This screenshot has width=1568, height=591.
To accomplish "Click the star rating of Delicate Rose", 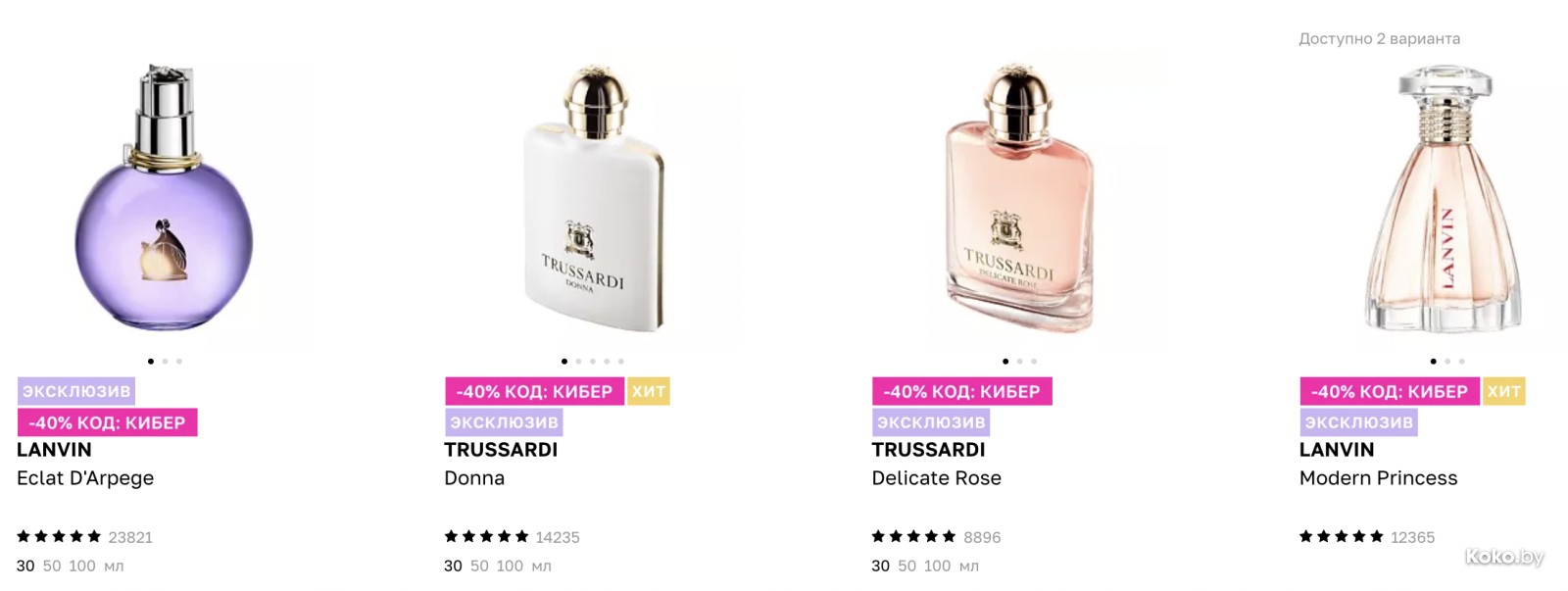I will 914,536.
